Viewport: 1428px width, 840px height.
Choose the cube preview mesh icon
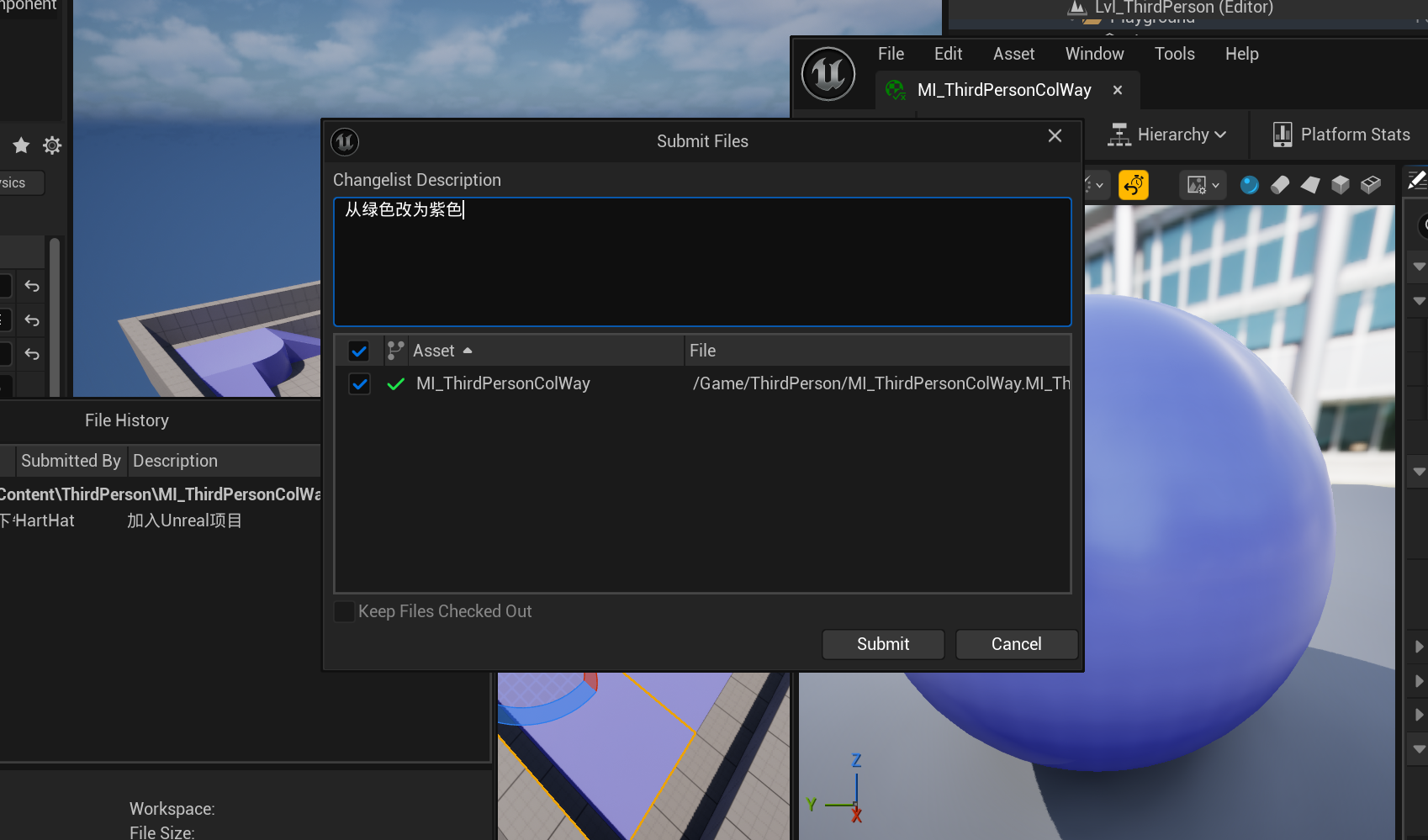1340,185
